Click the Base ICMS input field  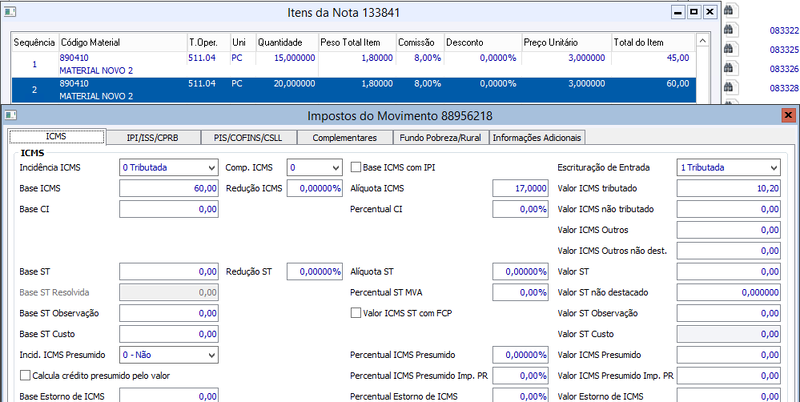point(169,188)
